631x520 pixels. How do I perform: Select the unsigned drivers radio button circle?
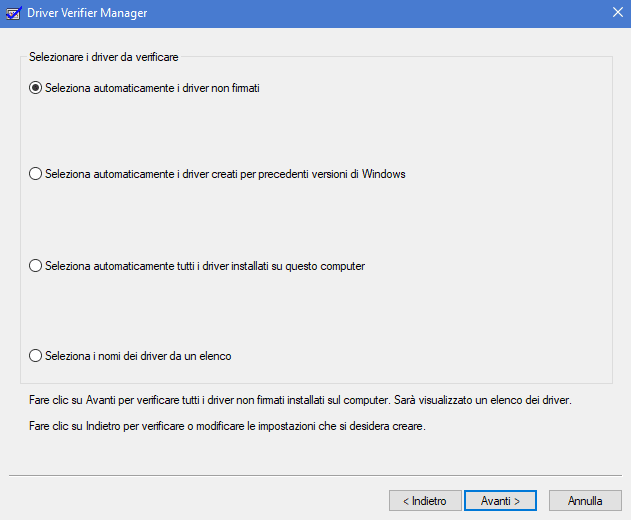pyautogui.click(x=36, y=88)
